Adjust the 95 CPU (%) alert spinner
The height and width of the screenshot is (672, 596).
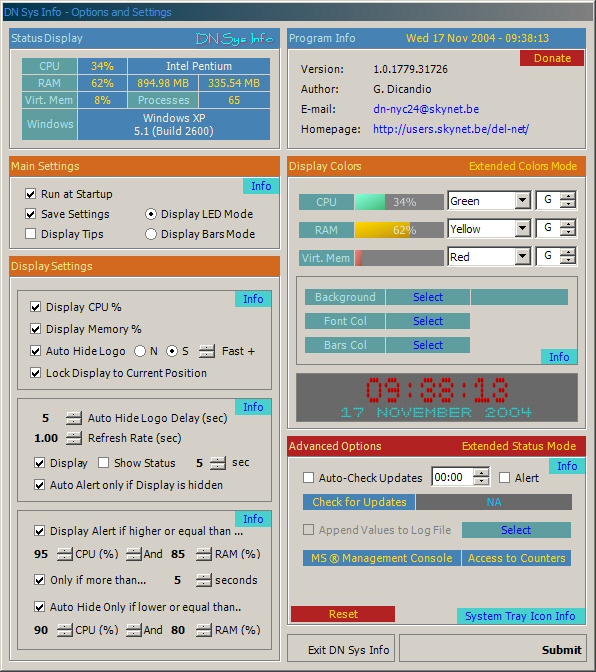pyautogui.click(x=65, y=554)
